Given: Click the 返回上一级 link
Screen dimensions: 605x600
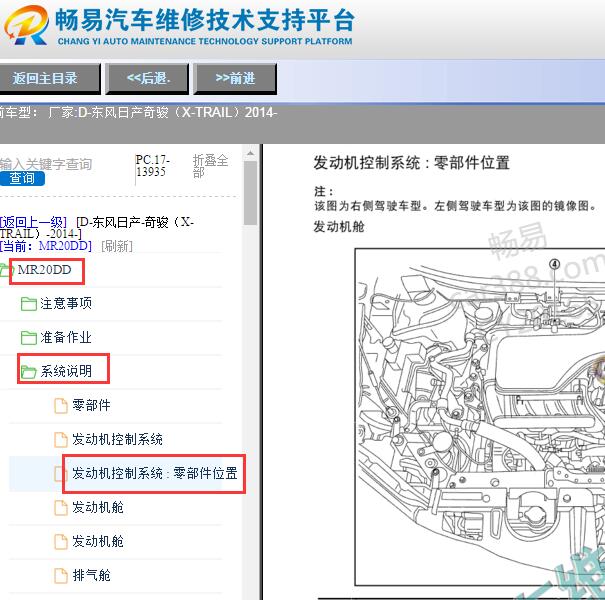Looking at the screenshot, I should (x=33, y=222).
